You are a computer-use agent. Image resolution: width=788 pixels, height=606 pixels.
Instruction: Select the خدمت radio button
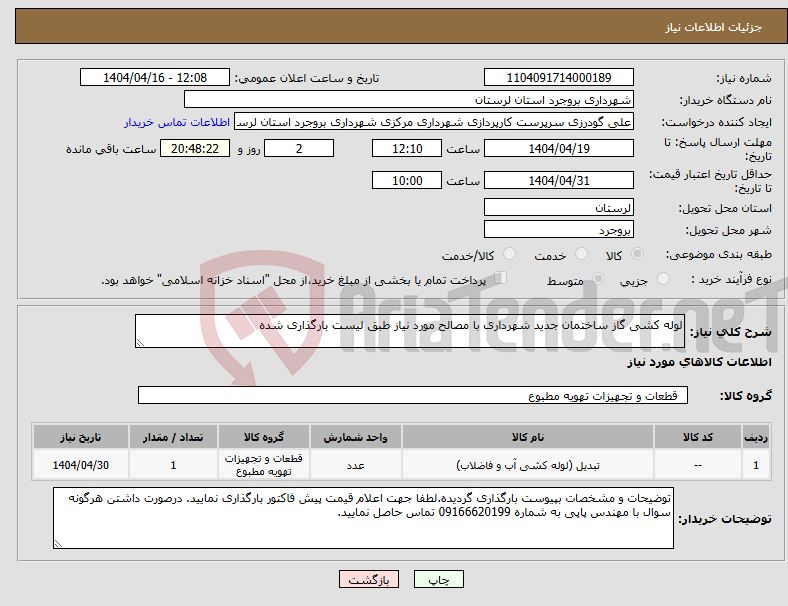tap(581, 254)
